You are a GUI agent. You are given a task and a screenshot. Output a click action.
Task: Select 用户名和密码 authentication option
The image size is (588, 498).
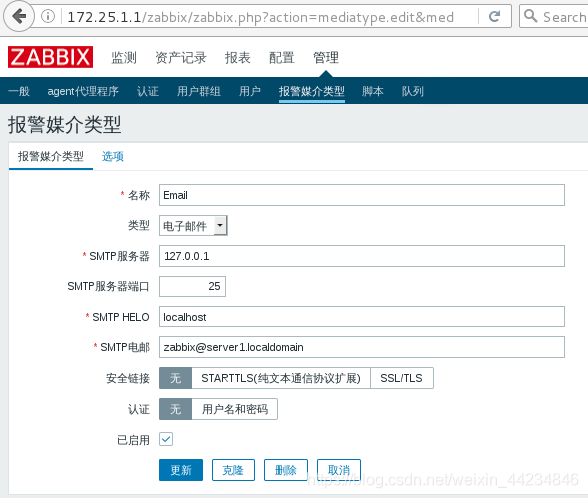pos(235,409)
